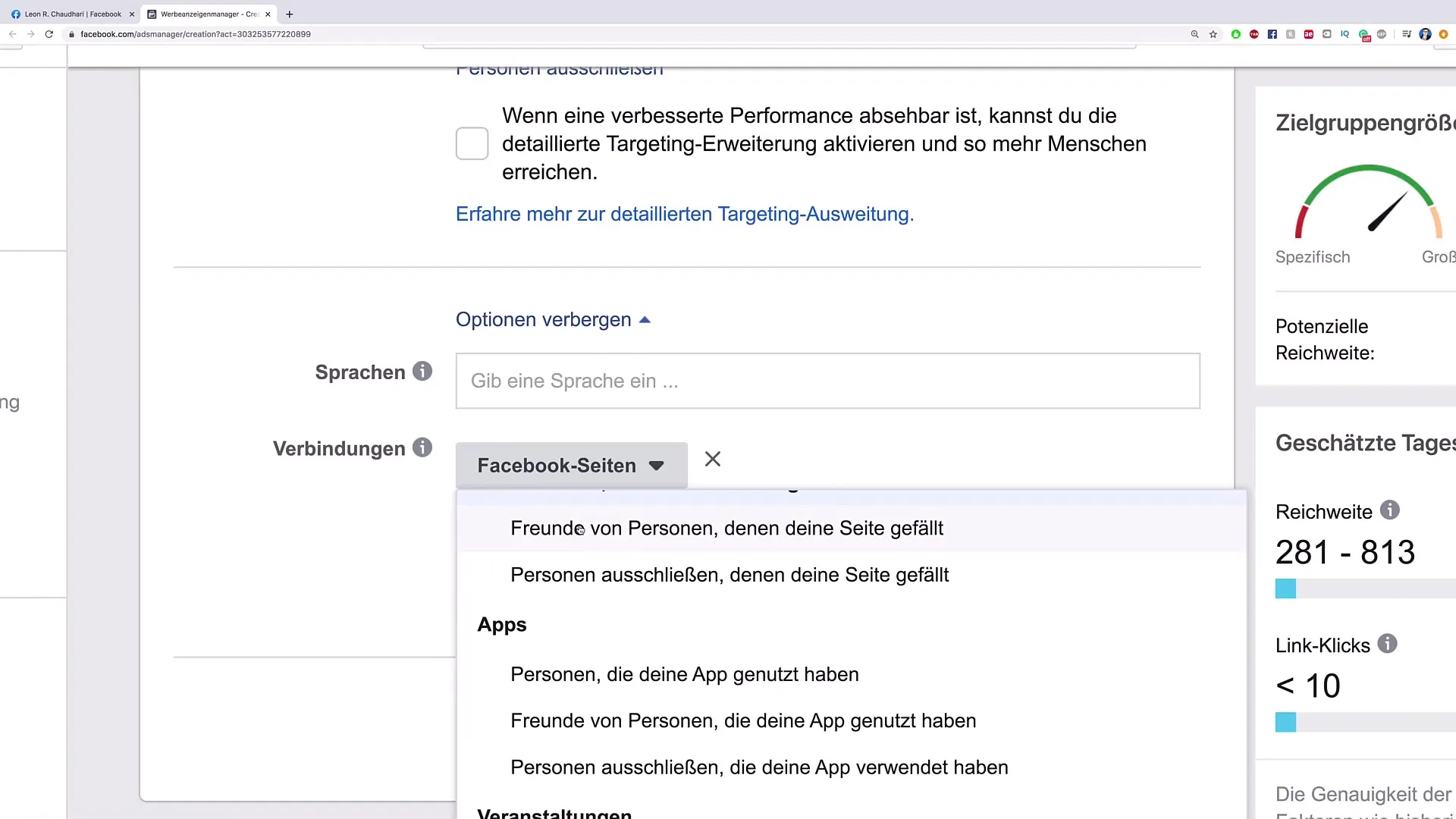
Task: Open the Chrome profile avatar
Action: point(1425,34)
